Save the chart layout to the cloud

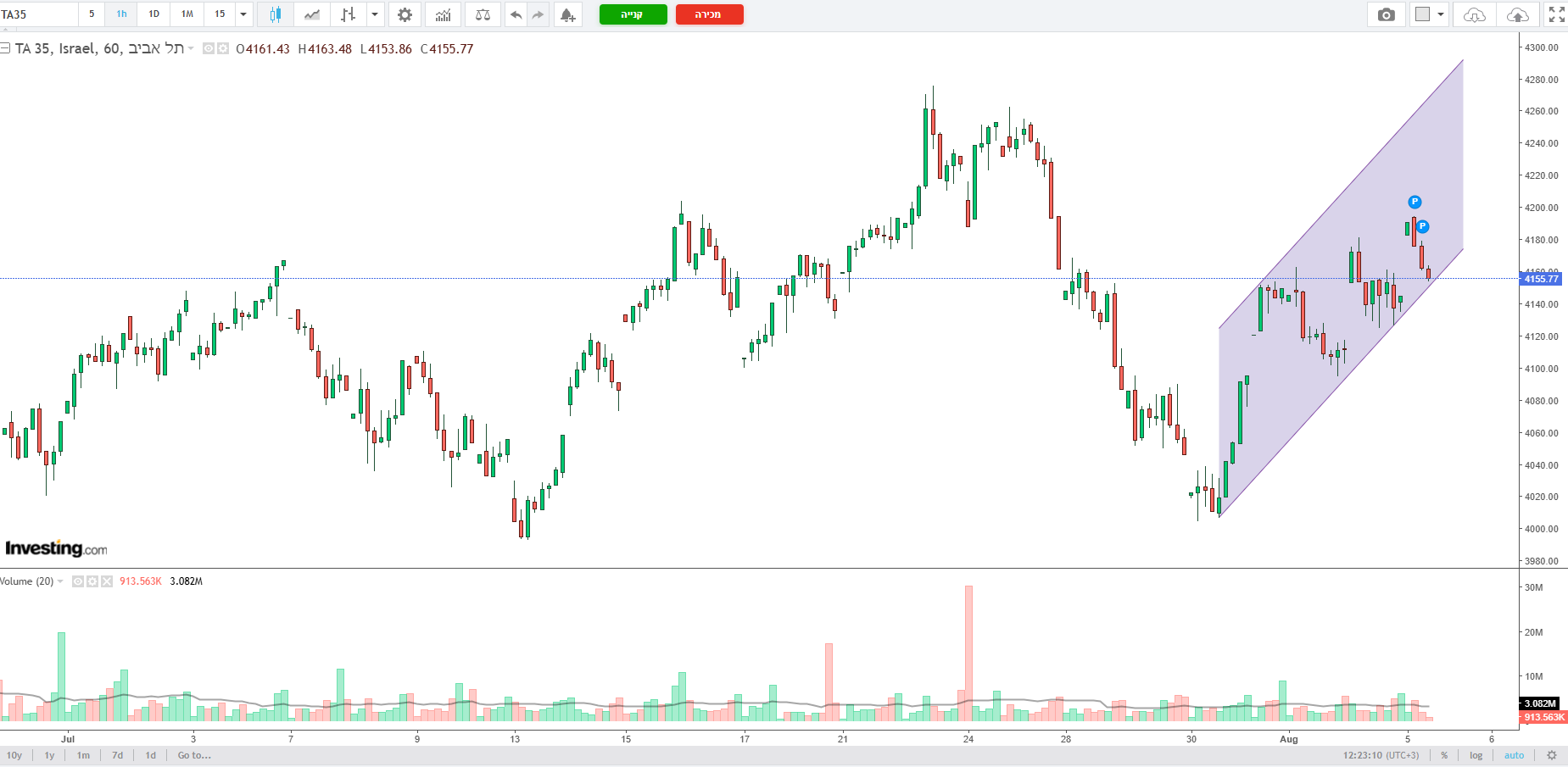point(1518,14)
